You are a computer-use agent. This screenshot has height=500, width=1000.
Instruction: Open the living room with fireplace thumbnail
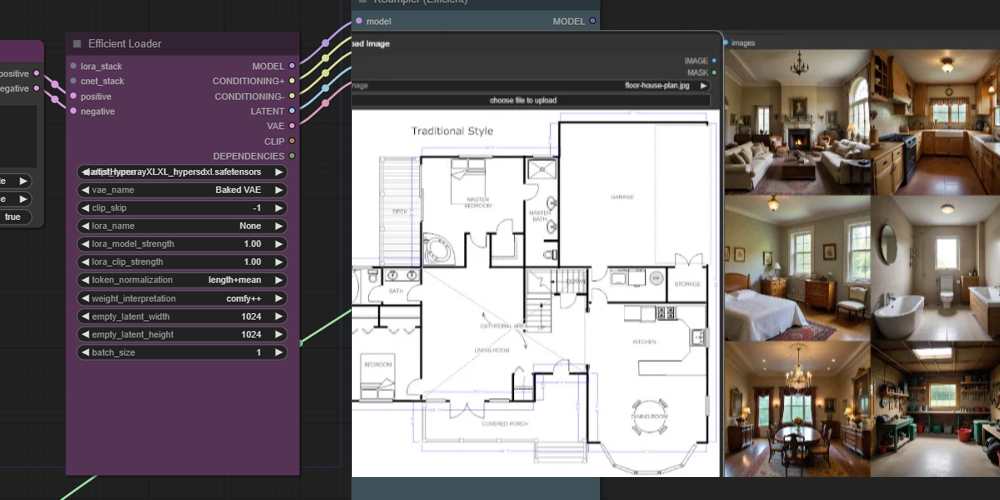tap(797, 122)
